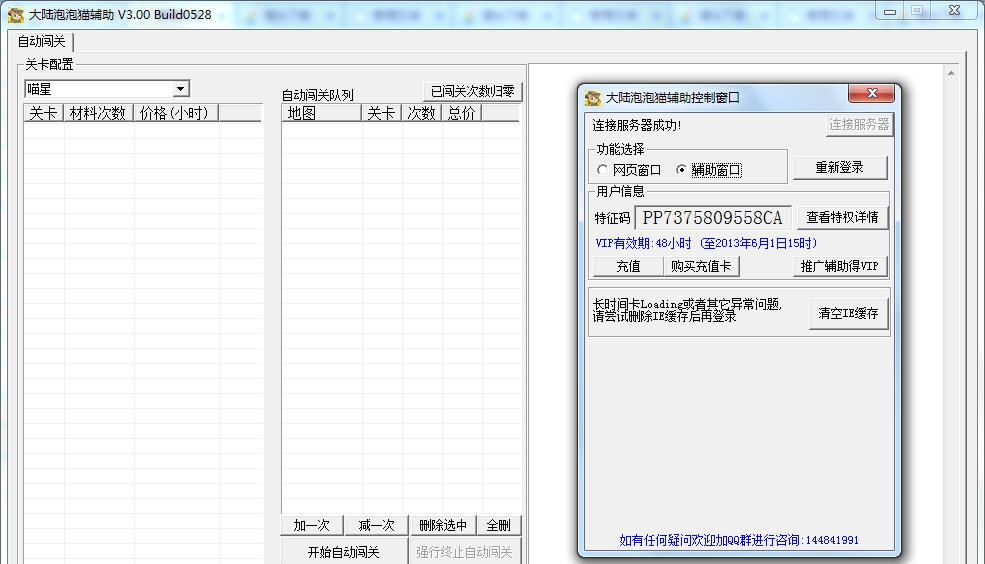
Task: Click the 关卡 column header in queue list
Action: tap(381, 113)
